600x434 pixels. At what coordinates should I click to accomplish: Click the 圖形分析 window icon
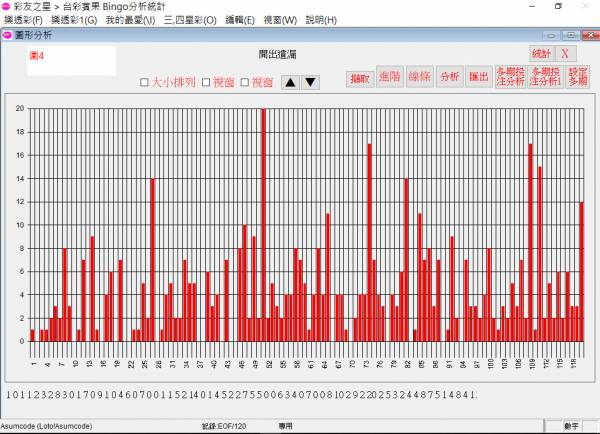(x=7, y=35)
